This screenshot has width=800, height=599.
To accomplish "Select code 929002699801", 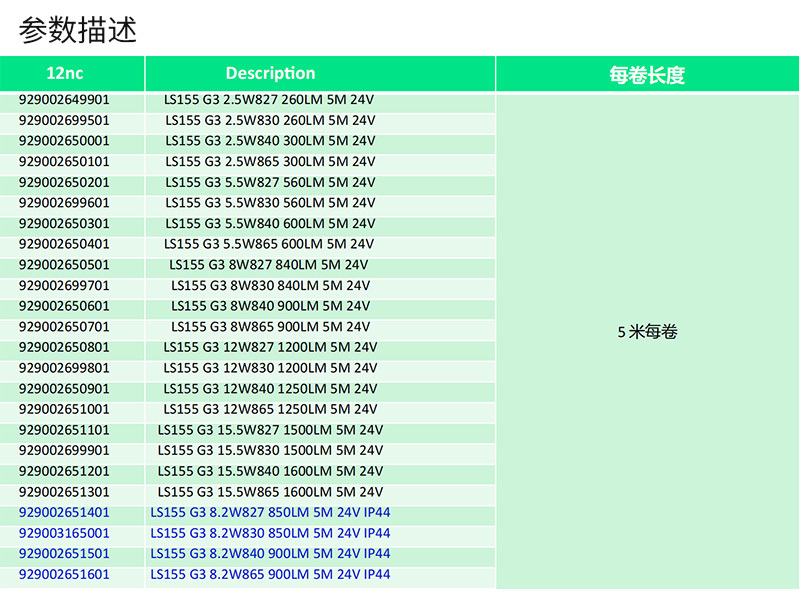I will tap(64, 368).
